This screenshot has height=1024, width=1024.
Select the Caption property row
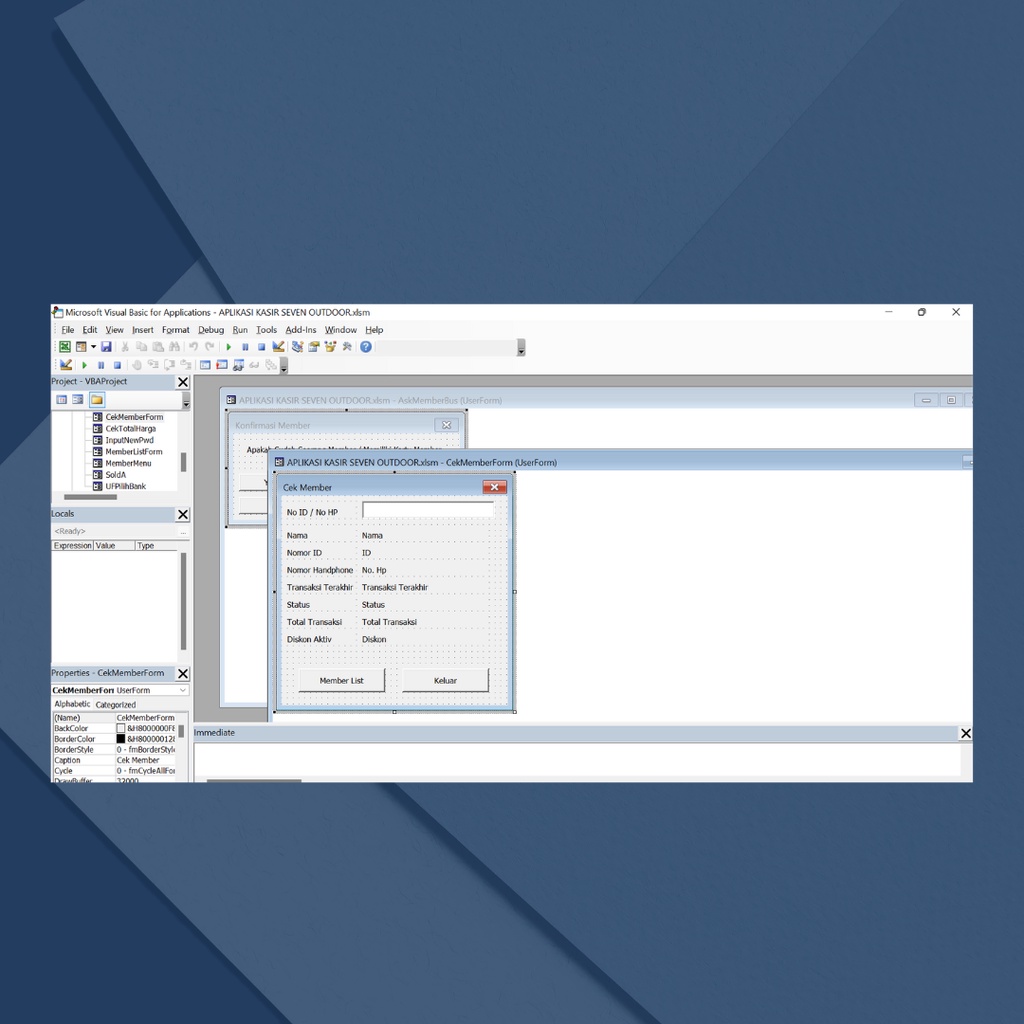point(114,760)
